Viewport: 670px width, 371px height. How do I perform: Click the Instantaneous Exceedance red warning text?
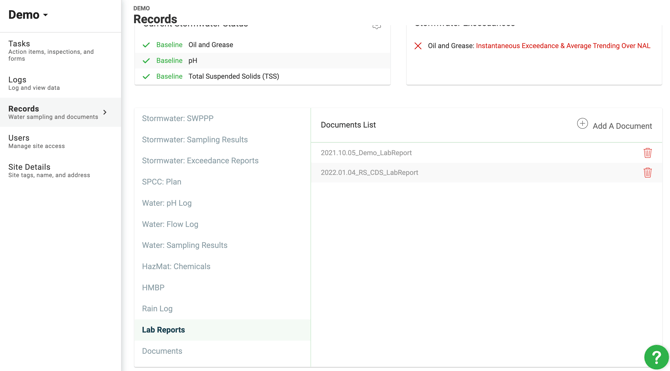[x=563, y=46]
